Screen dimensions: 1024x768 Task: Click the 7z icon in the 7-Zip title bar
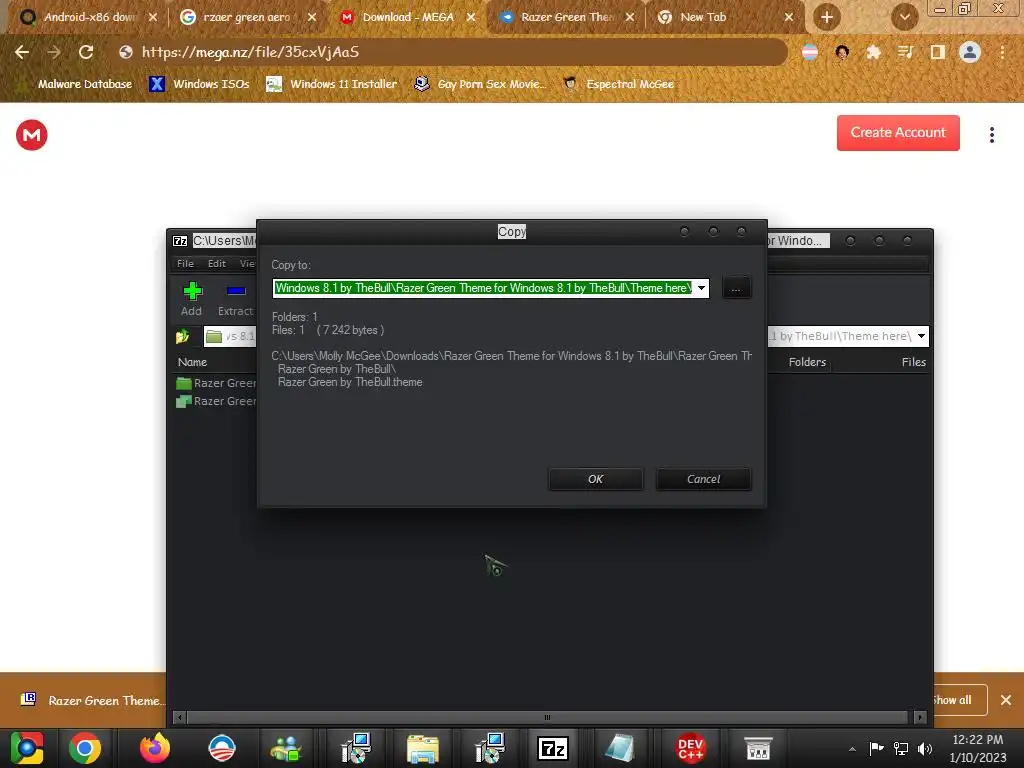[180, 241]
